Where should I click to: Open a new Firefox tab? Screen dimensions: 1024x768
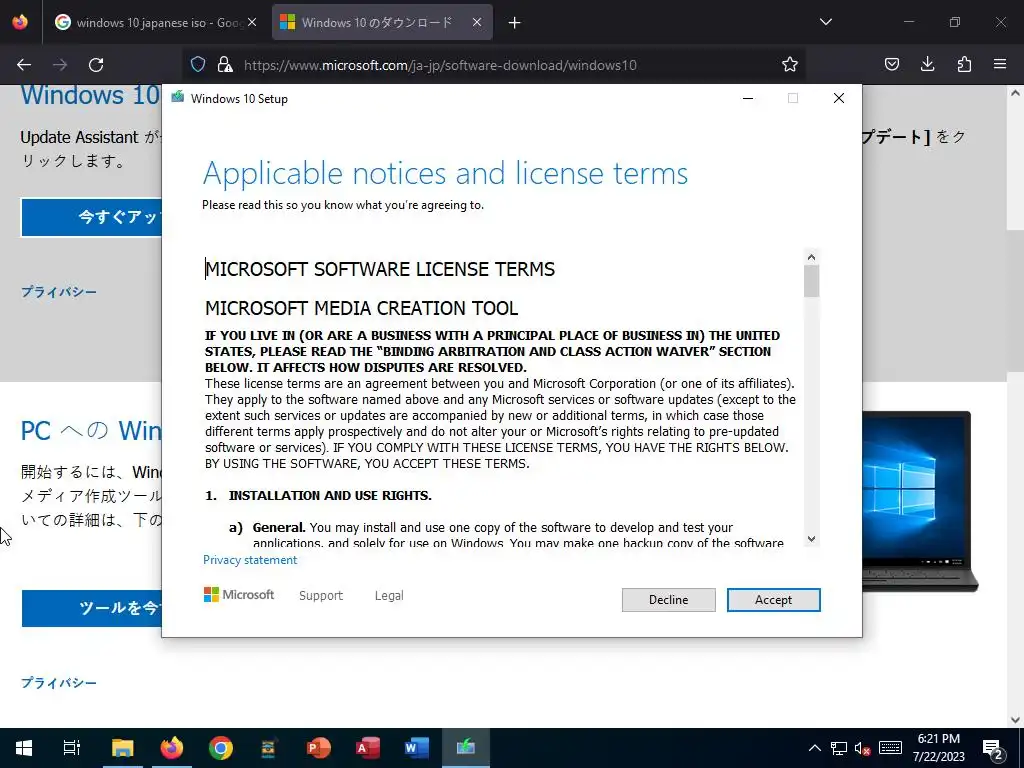point(515,23)
